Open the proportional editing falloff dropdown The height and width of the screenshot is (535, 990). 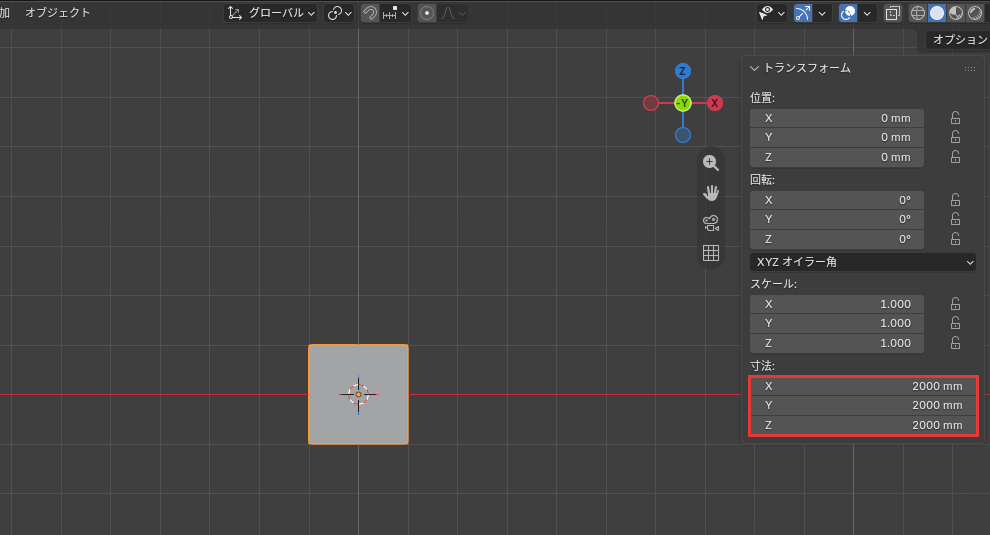tap(453, 13)
